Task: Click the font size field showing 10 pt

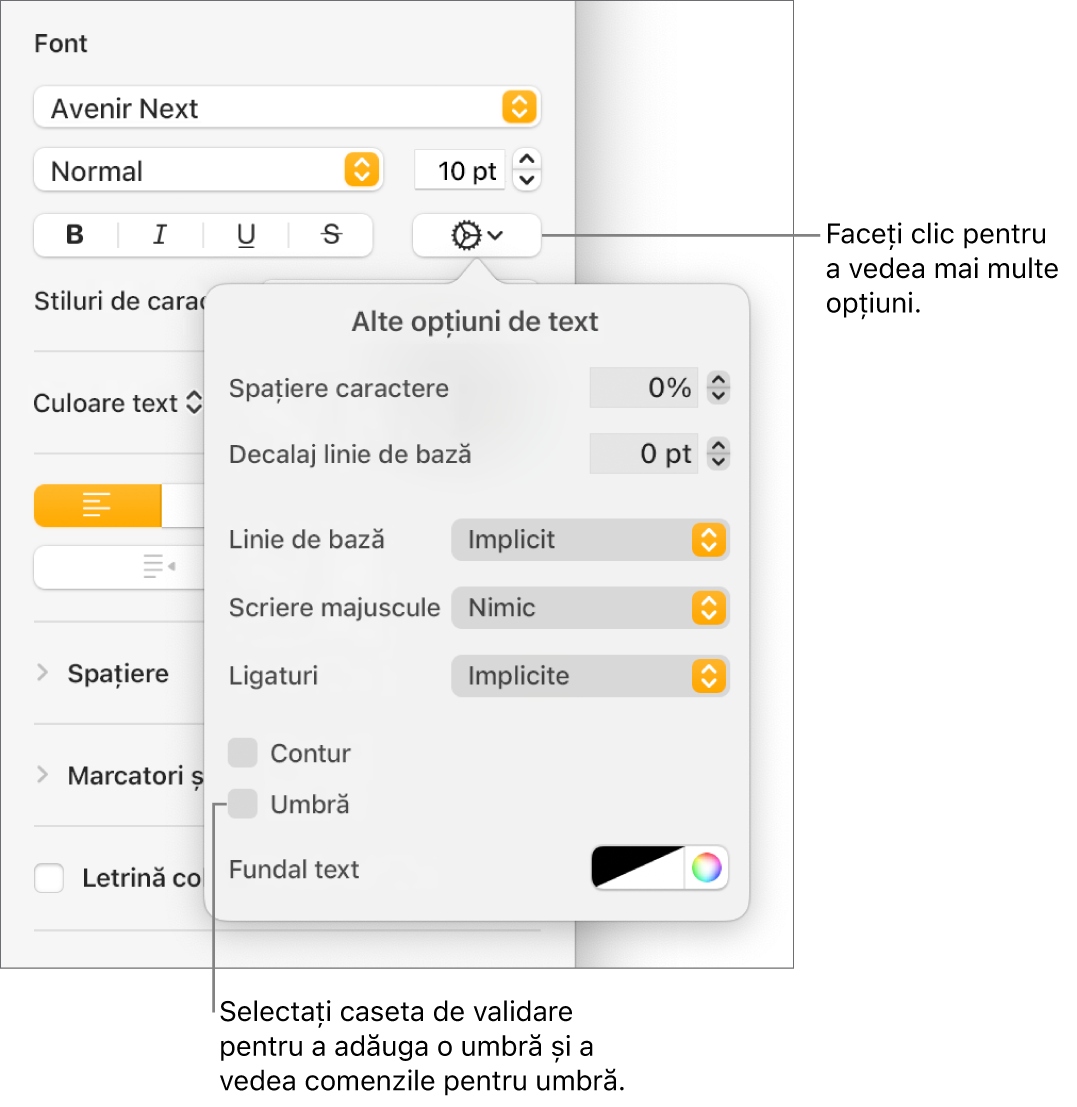Action: pos(461,171)
